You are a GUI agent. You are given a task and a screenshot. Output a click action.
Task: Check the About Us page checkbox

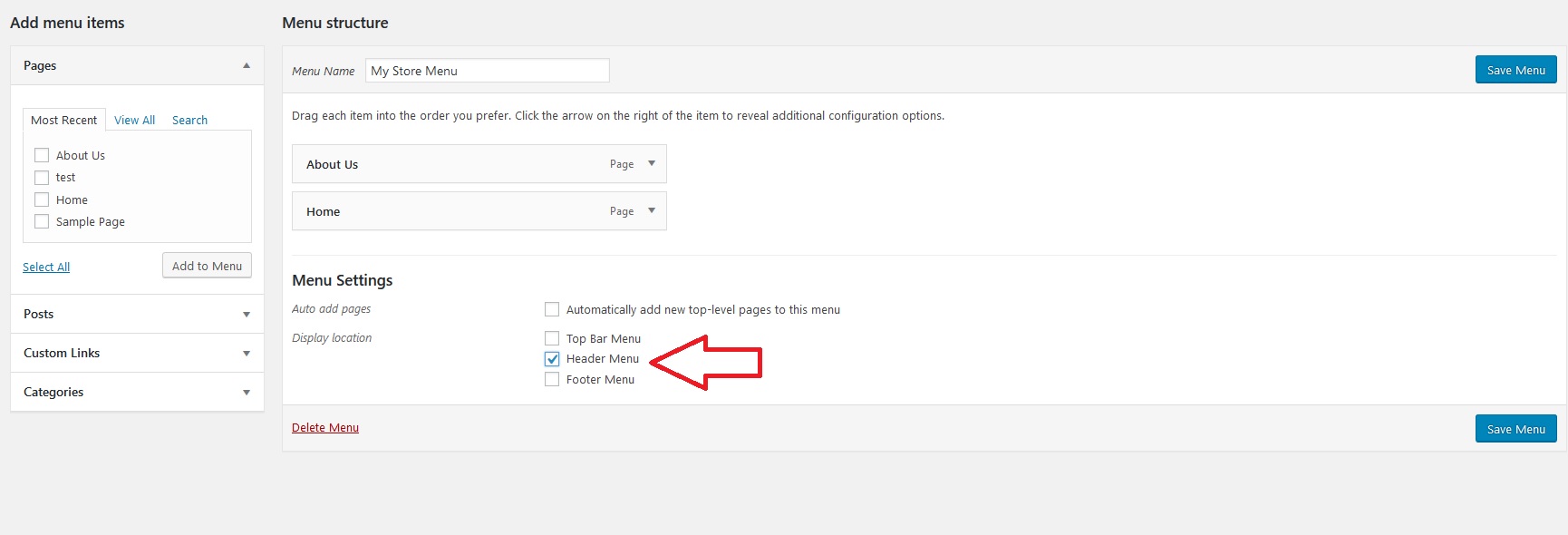[x=42, y=155]
